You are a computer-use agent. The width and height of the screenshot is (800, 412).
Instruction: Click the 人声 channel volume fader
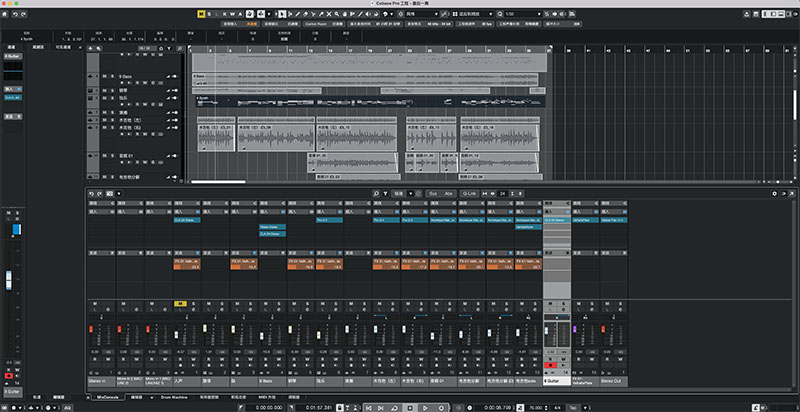pos(177,335)
